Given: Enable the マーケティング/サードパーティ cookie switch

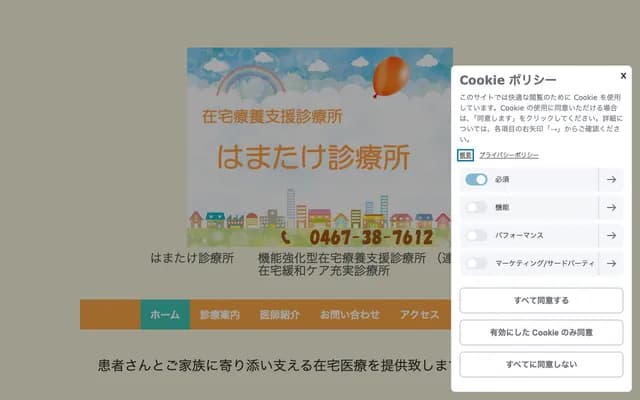Looking at the screenshot, I should (476, 264).
